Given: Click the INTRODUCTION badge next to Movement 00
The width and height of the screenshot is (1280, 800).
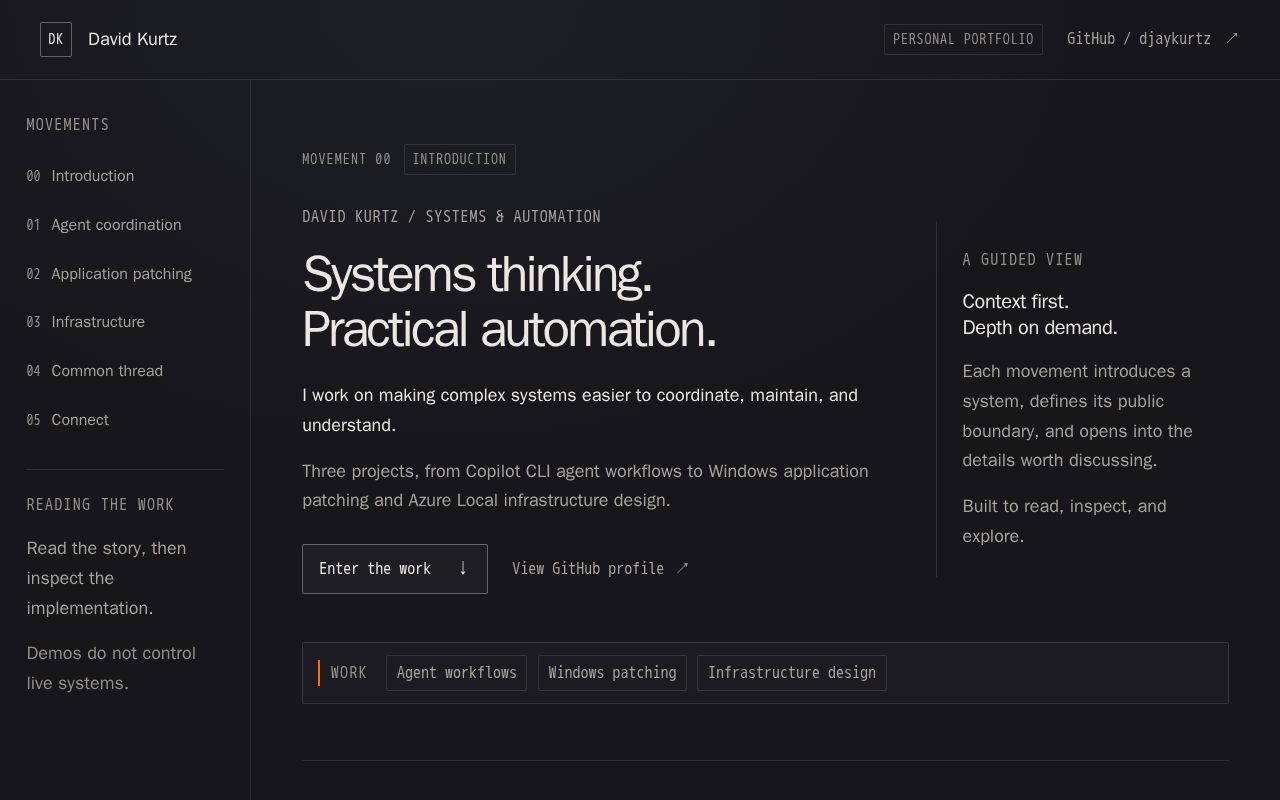Looking at the screenshot, I should (x=460, y=159).
